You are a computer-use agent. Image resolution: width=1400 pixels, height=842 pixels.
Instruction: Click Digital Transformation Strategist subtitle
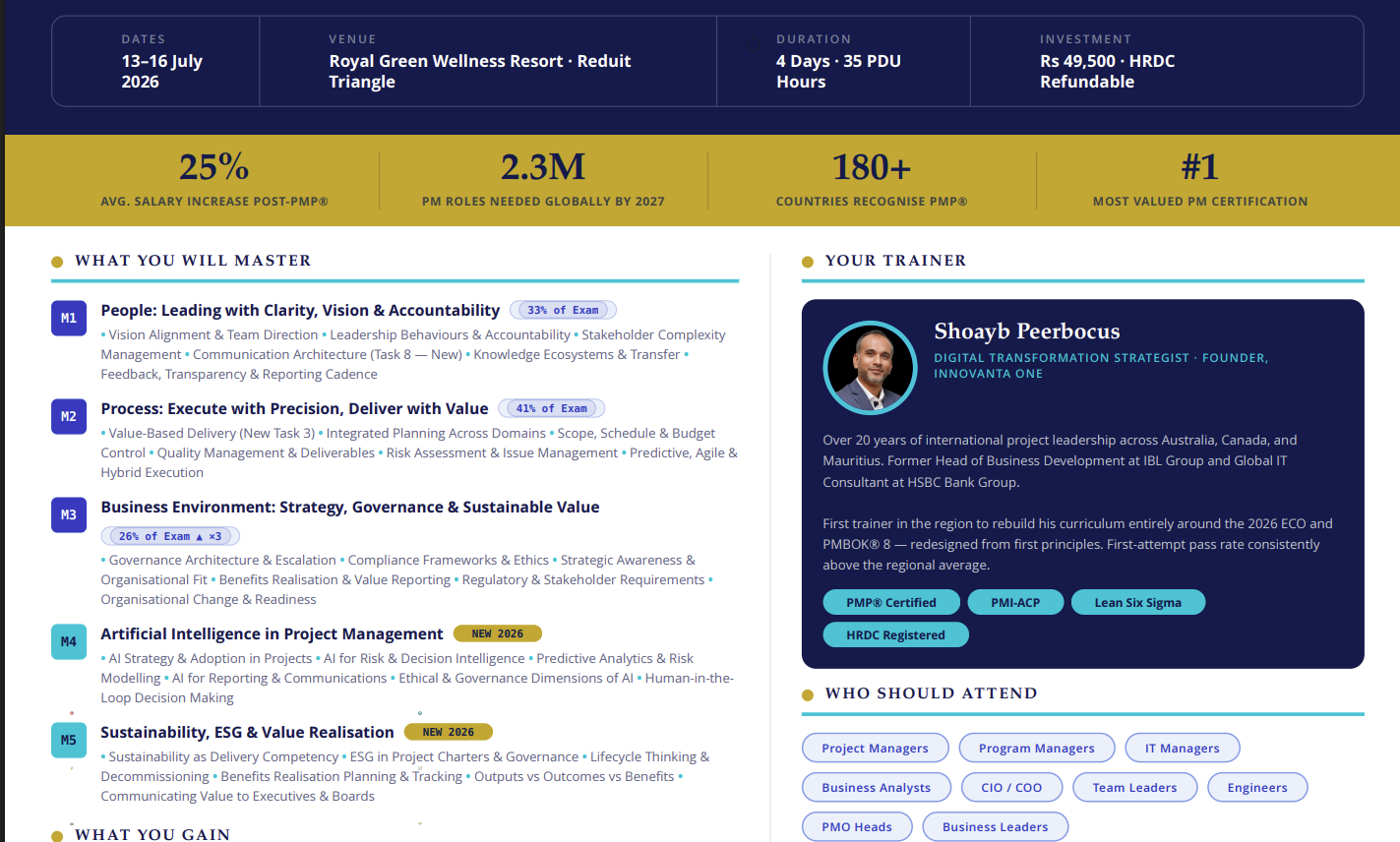[1101, 365]
